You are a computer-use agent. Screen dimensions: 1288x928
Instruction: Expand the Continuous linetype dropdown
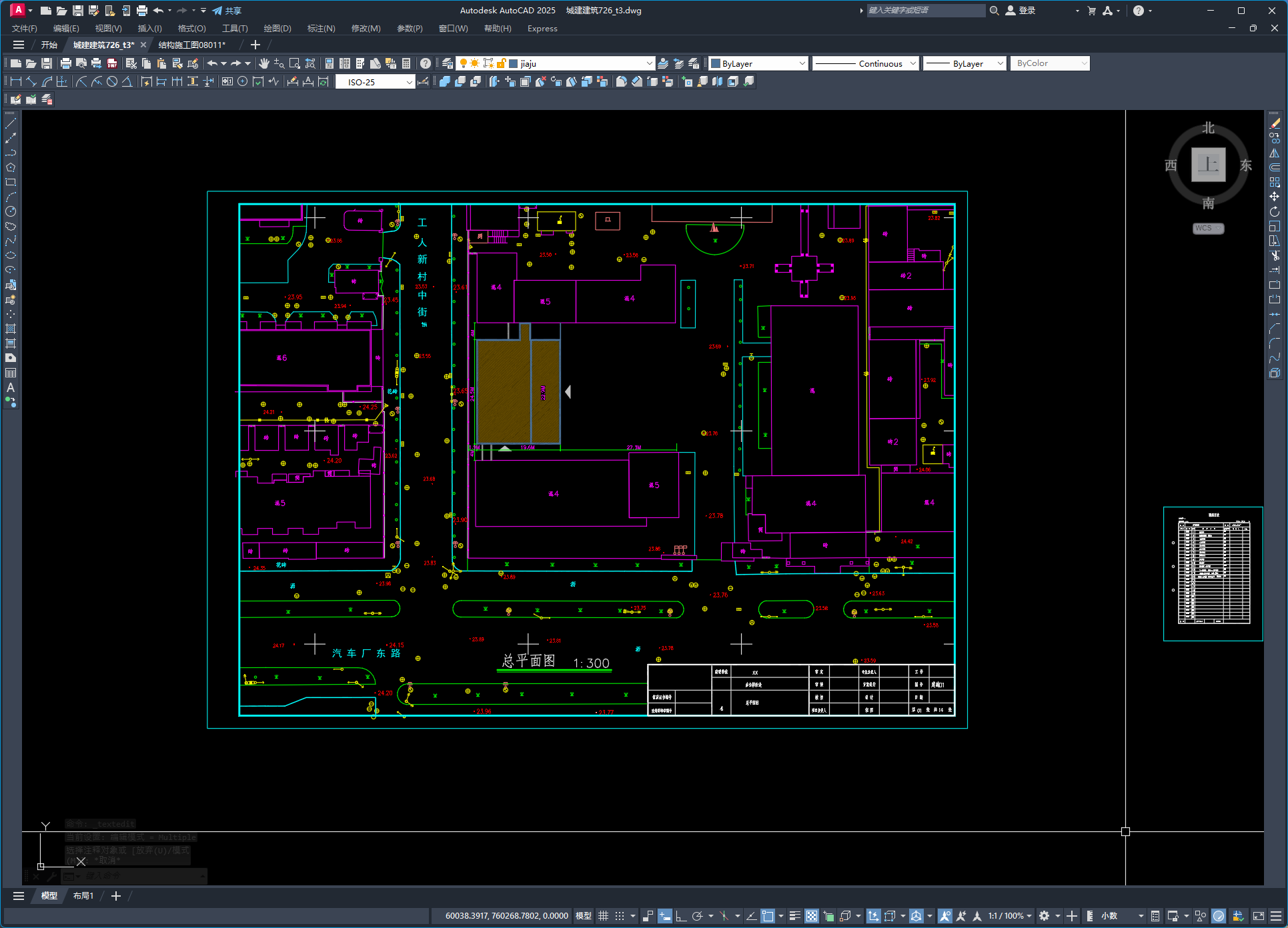912,63
